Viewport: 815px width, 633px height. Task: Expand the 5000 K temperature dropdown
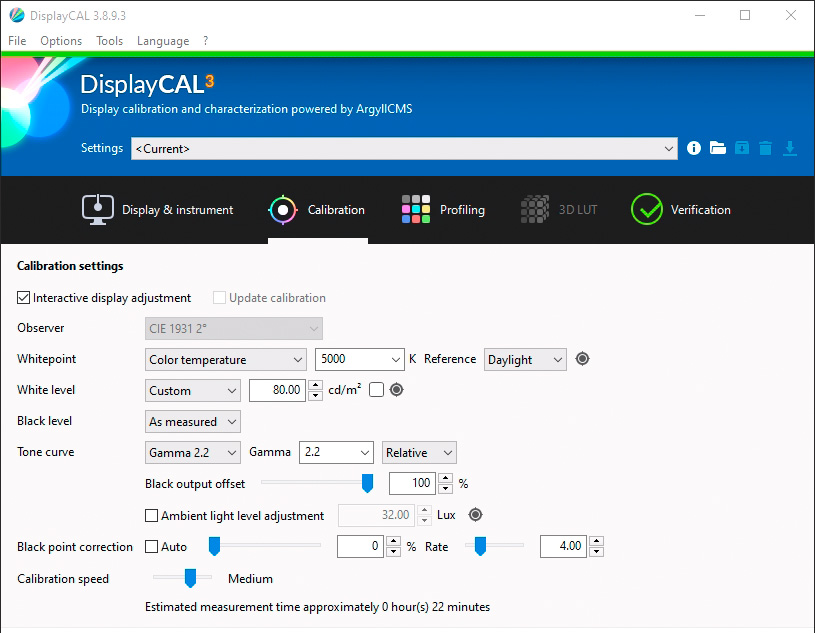point(360,360)
